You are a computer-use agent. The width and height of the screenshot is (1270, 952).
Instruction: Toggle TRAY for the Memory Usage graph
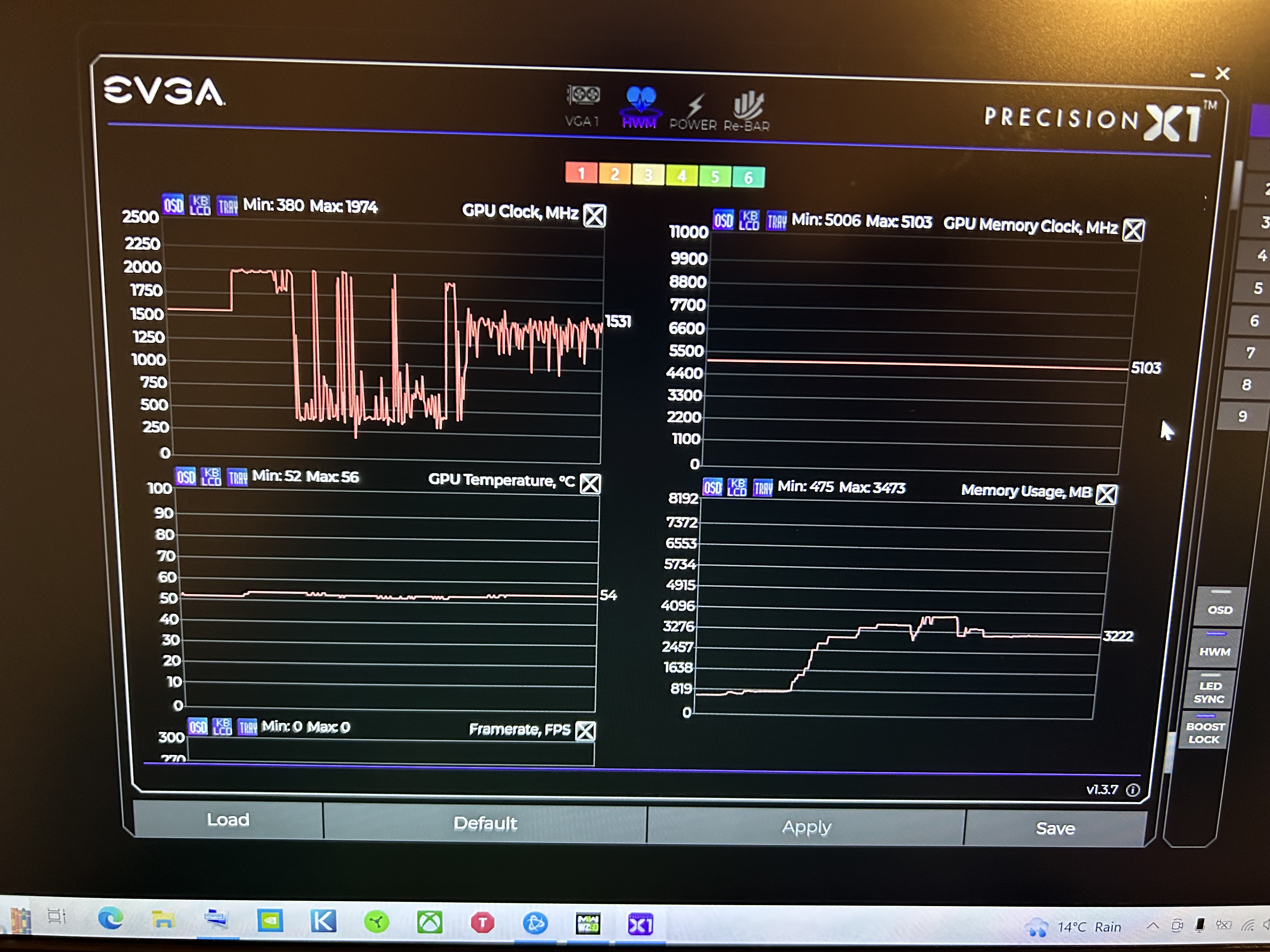click(x=763, y=488)
